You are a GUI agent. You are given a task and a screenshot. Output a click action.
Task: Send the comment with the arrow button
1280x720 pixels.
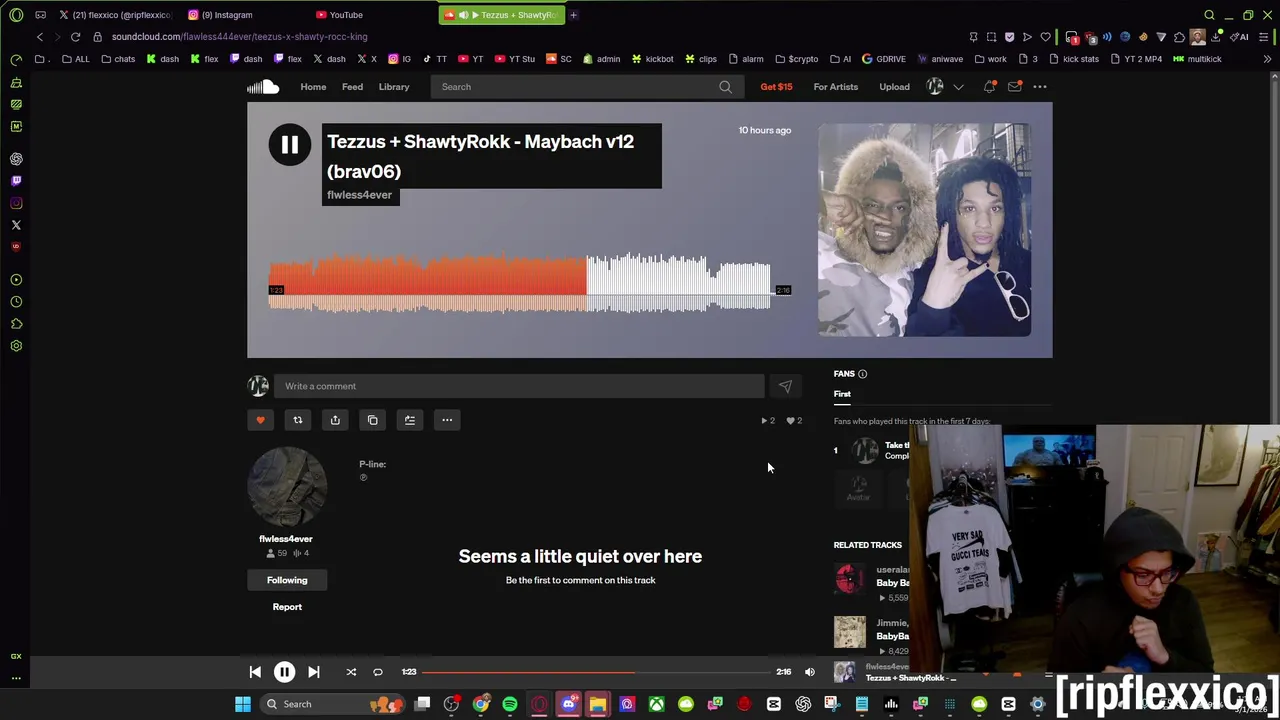(x=785, y=386)
